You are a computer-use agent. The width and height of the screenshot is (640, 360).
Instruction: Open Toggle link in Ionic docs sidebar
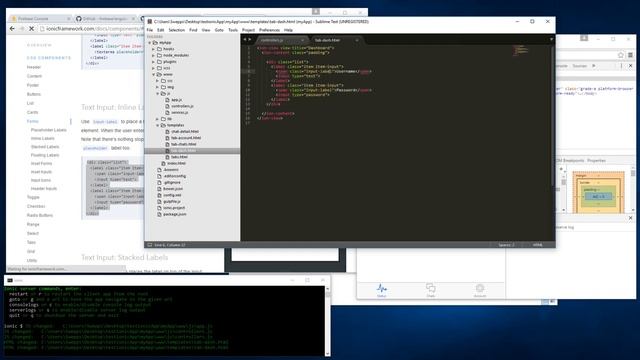(x=33, y=197)
